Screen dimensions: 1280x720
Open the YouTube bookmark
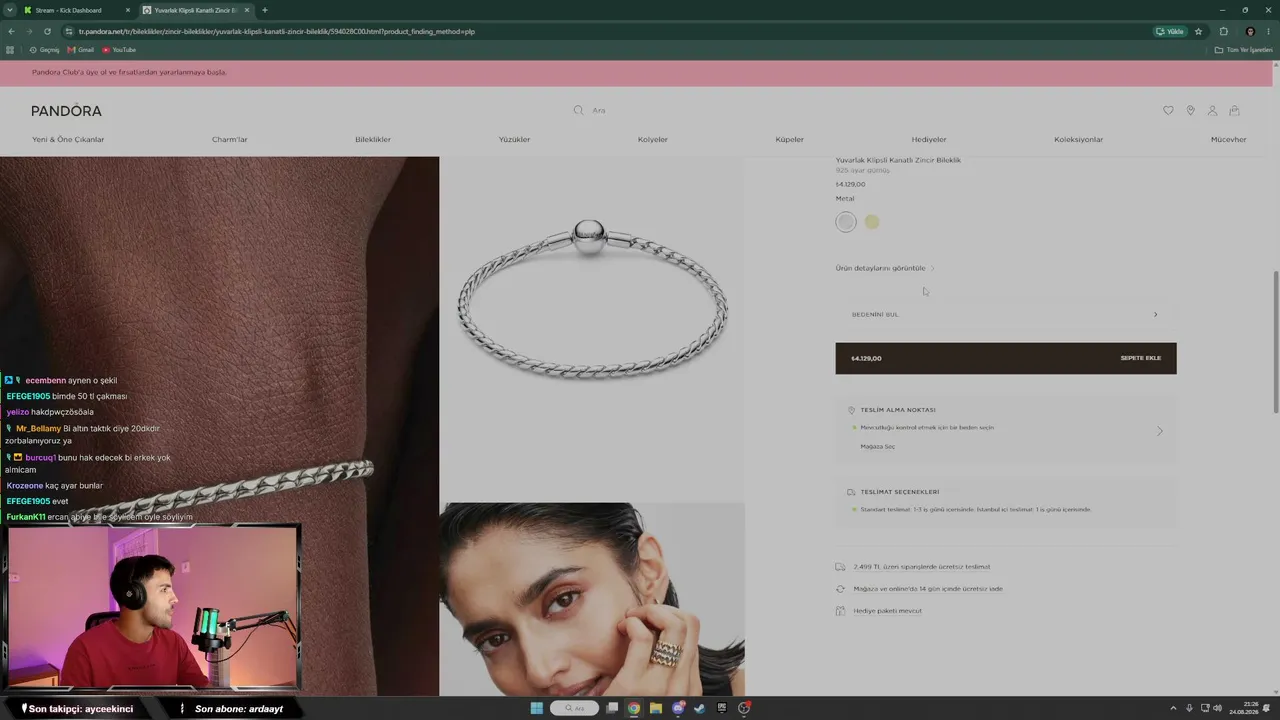click(x=119, y=50)
